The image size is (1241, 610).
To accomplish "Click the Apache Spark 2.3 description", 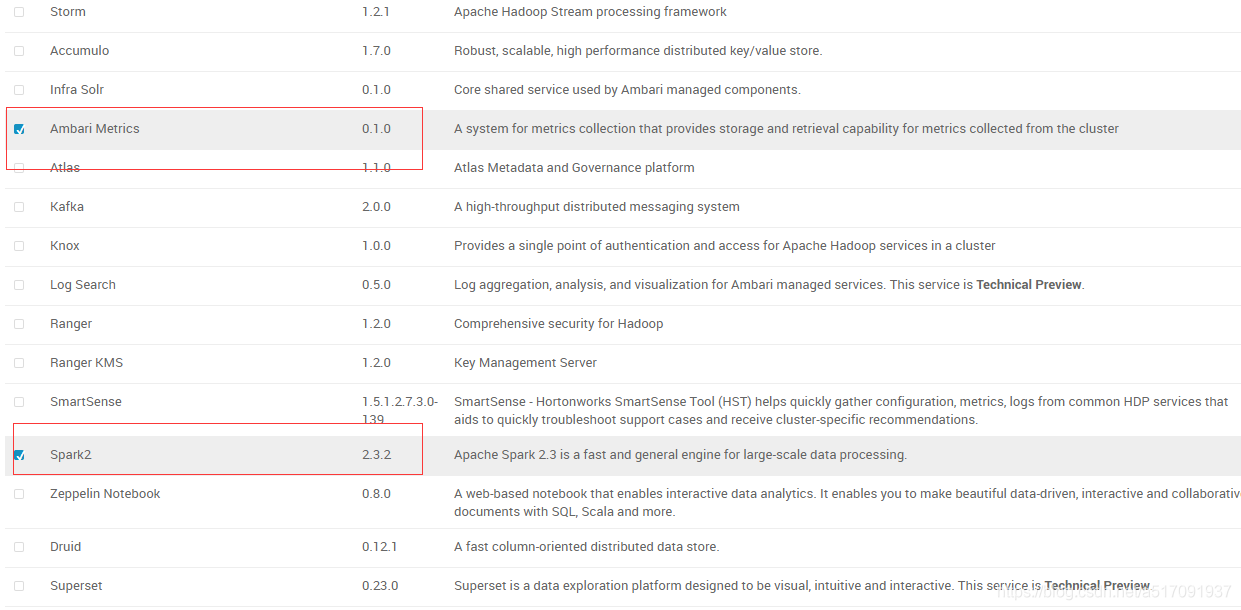I will pos(681,455).
